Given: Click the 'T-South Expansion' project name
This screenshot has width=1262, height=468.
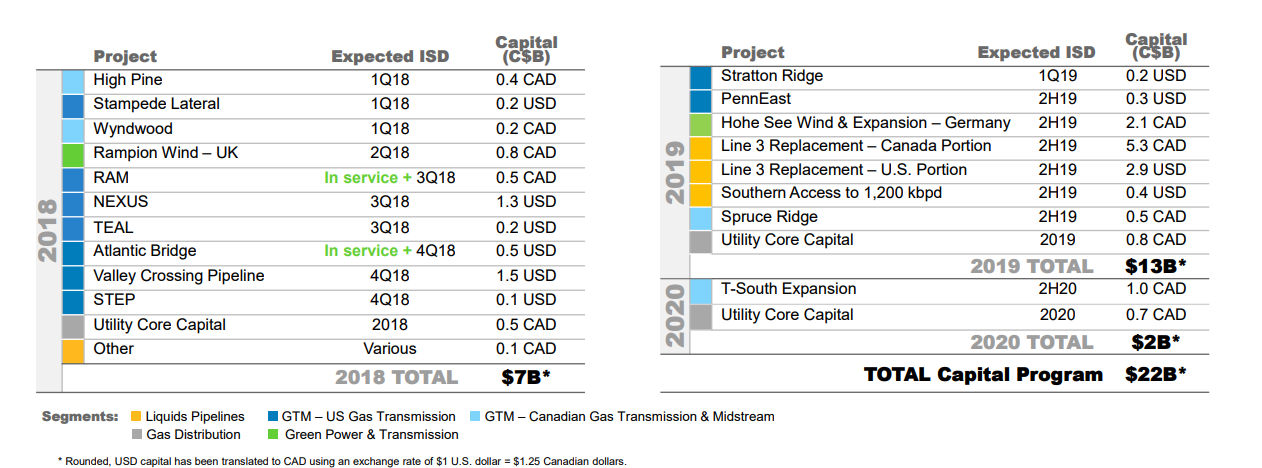Looking at the screenshot, I should [x=789, y=289].
